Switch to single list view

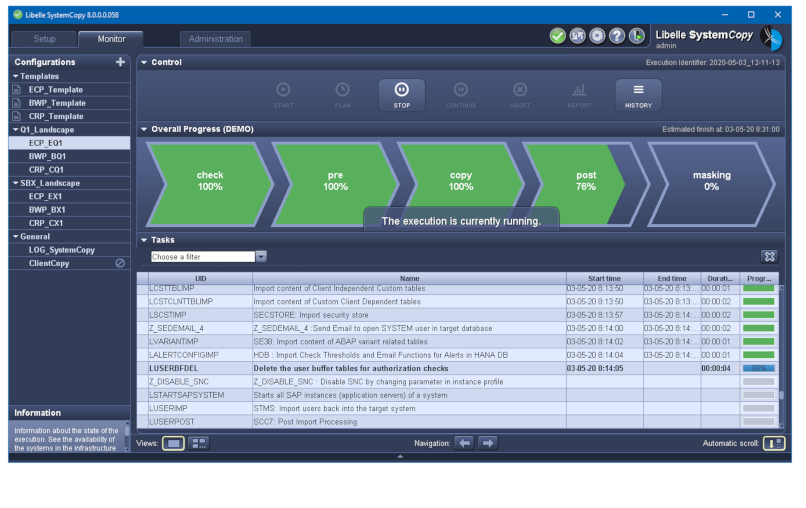pos(173,443)
